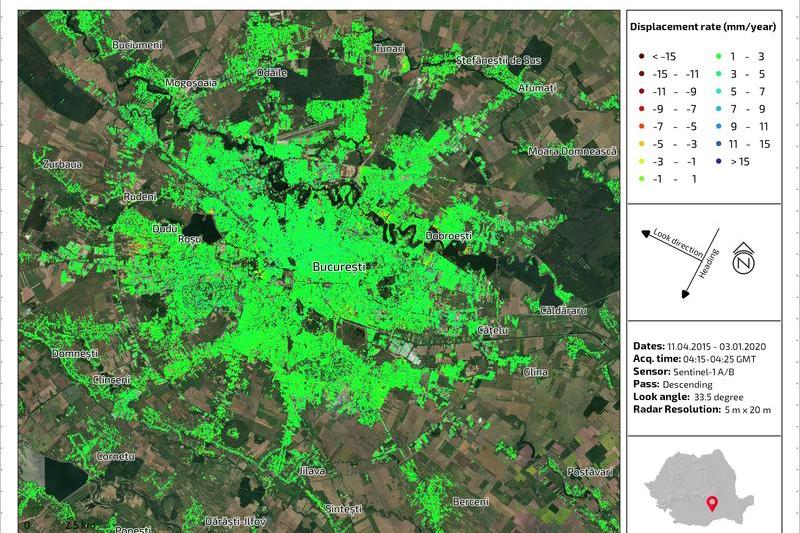Screen dimensions: 800x533
Task: Click the Dobroești label on the map
Action: click(x=448, y=236)
